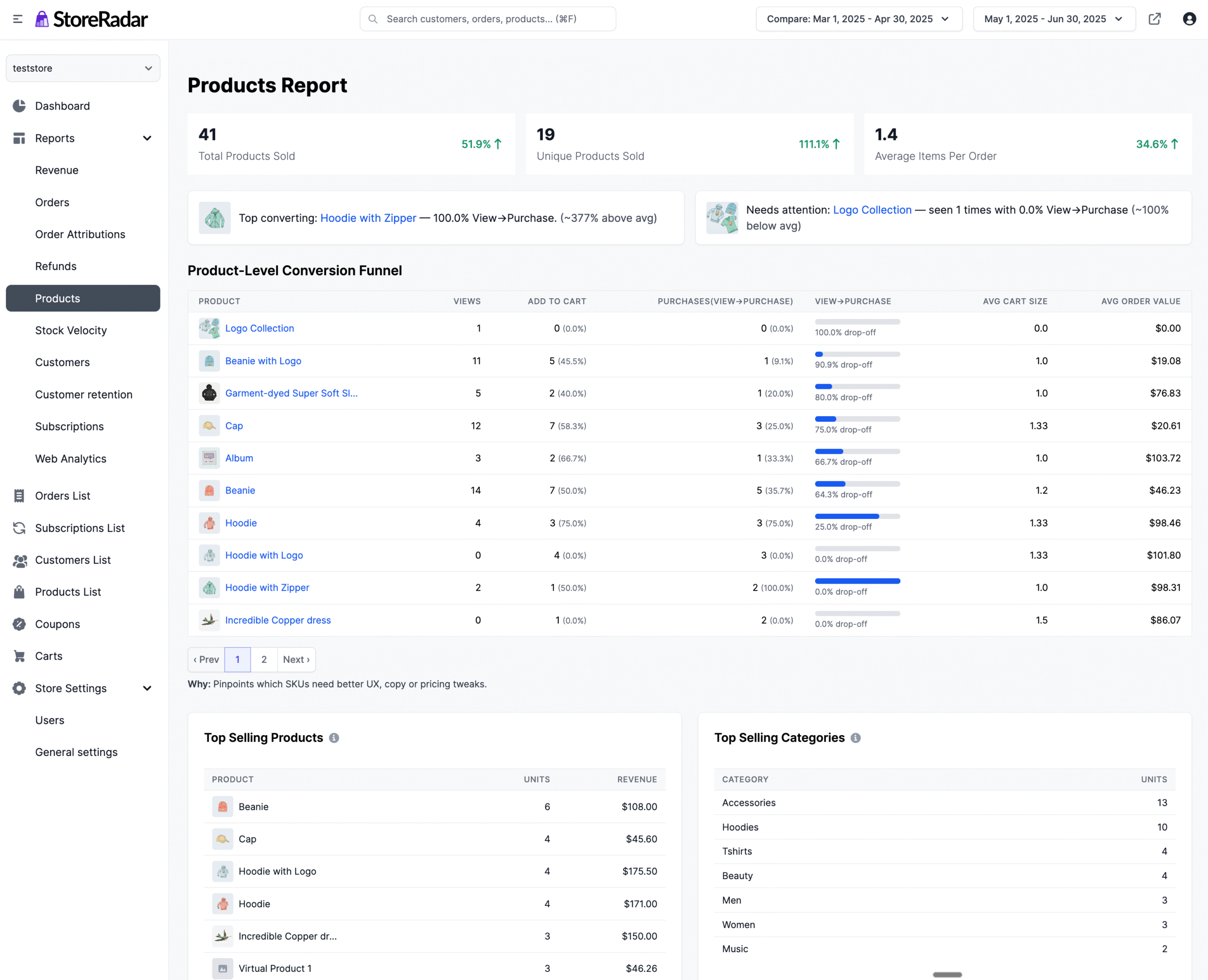The image size is (1208, 980).
Task: Collapse the Reports section in the sidebar
Action: click(x=147, y=138)
